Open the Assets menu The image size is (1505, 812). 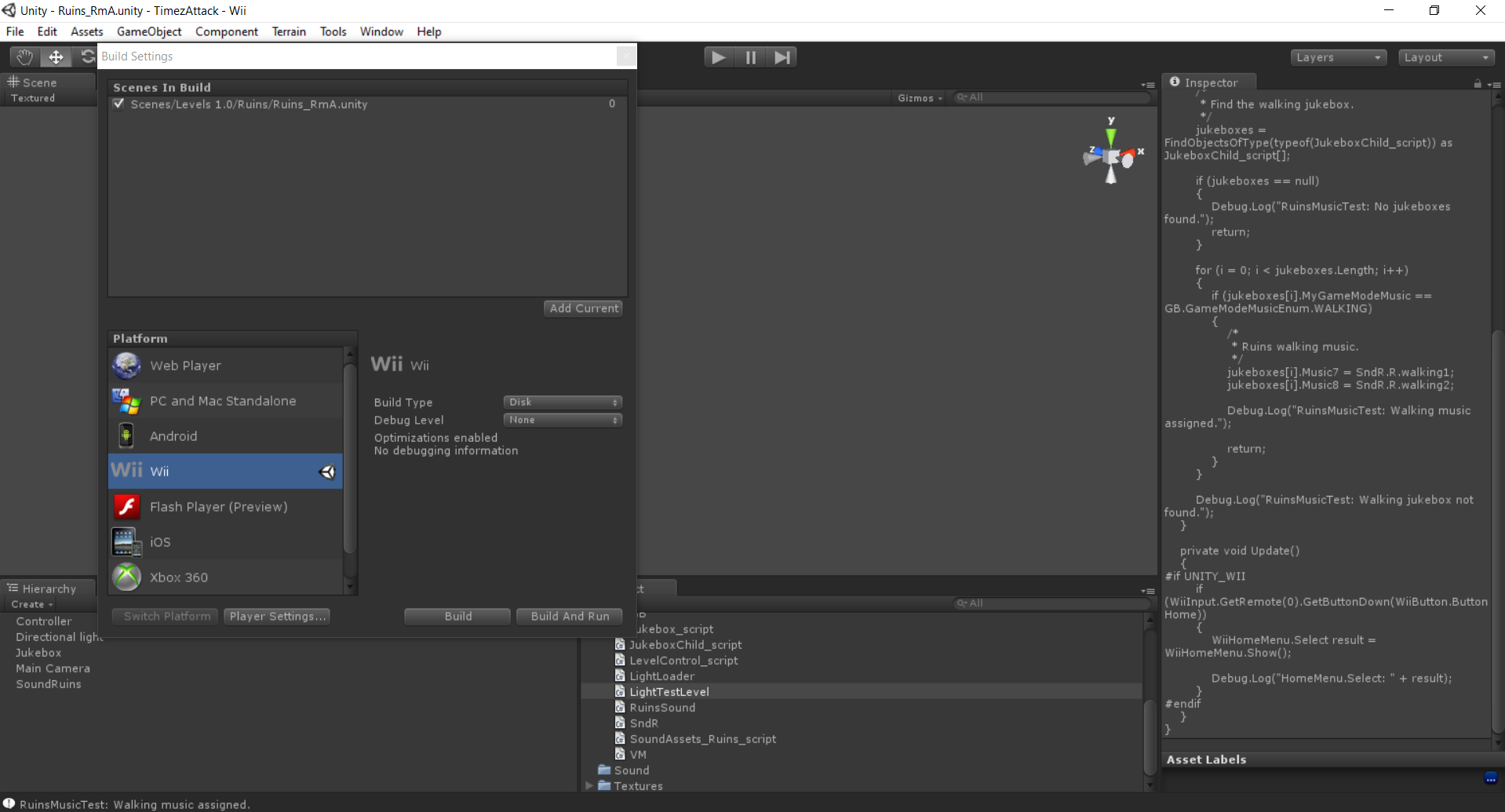coord(87,31)
